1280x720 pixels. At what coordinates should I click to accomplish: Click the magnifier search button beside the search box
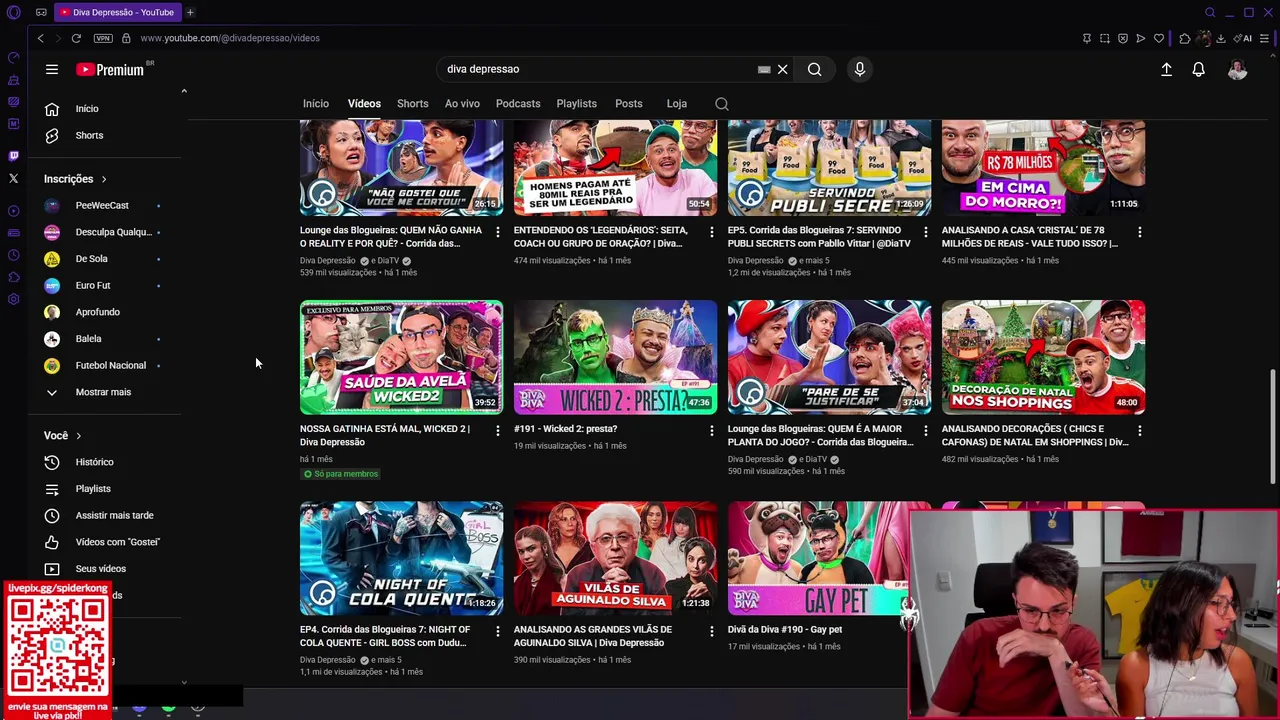coord(815,69)
